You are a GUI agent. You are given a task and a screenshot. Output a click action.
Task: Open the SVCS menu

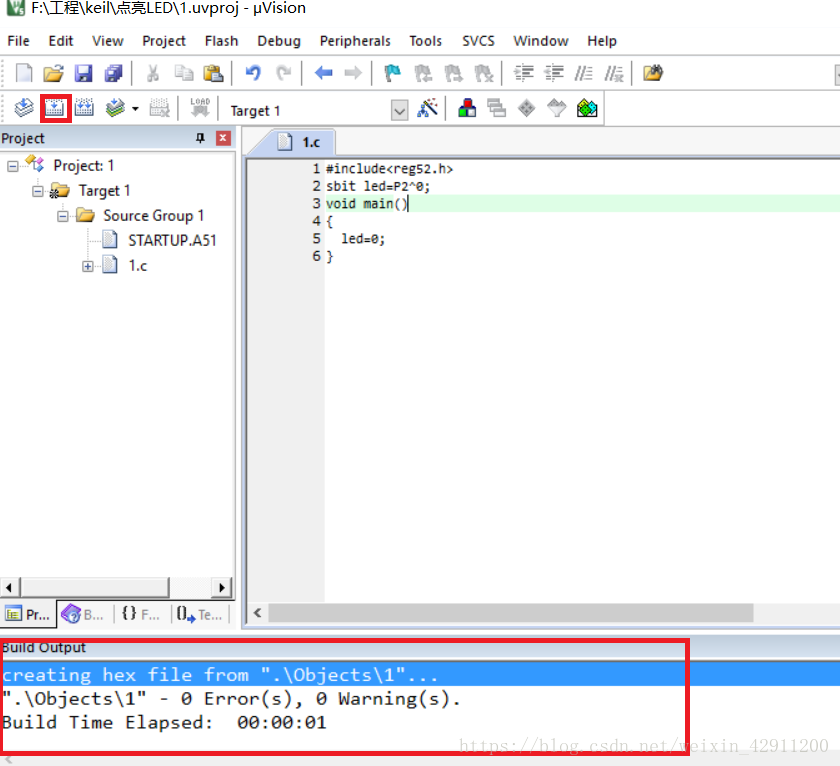[x=478, y=41]
